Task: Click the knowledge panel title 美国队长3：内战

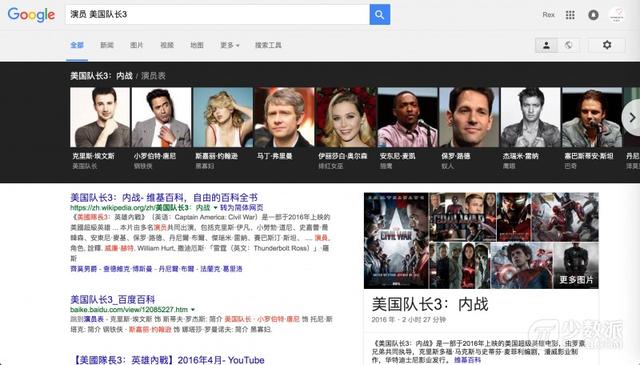Action: coord(430,305)
